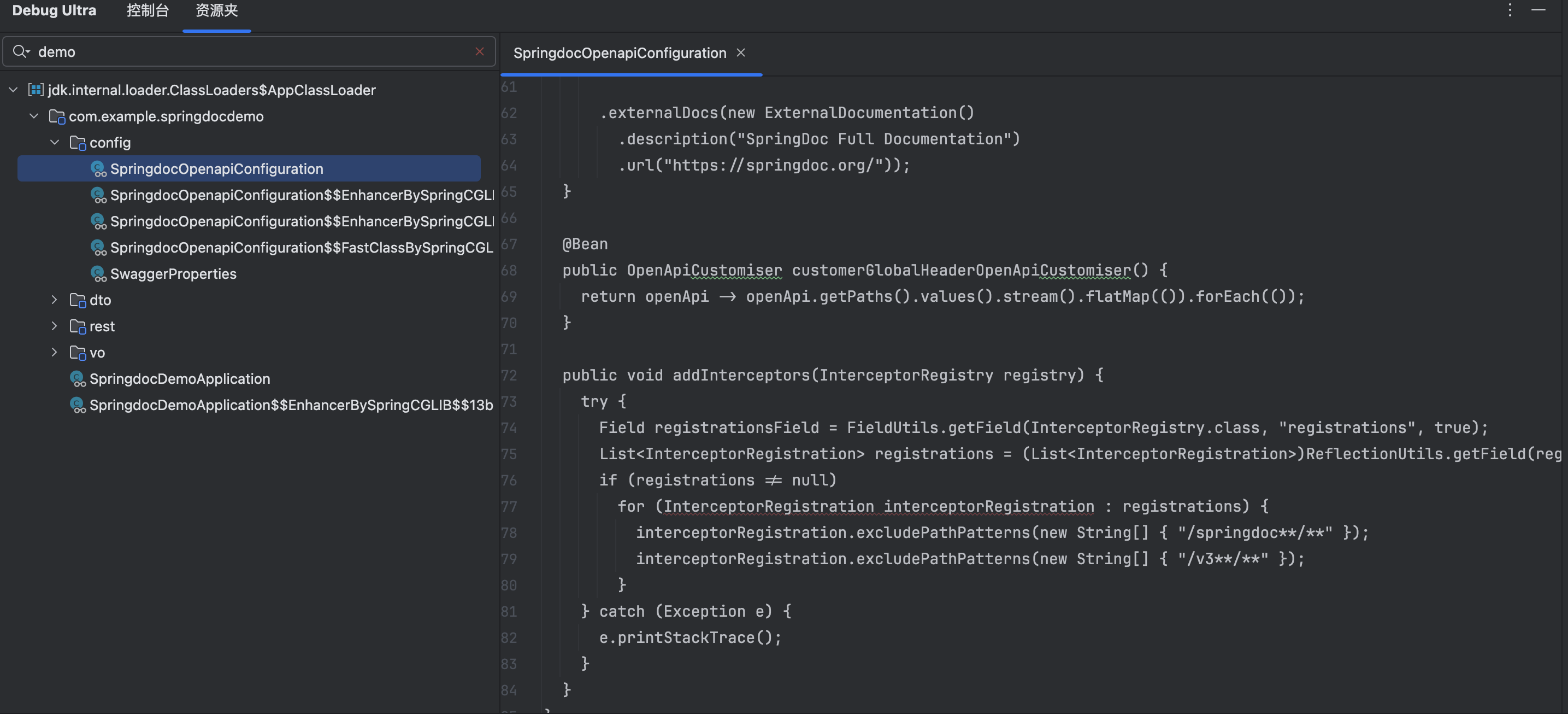
Task: Collapse the config folder
Action: 55,143
